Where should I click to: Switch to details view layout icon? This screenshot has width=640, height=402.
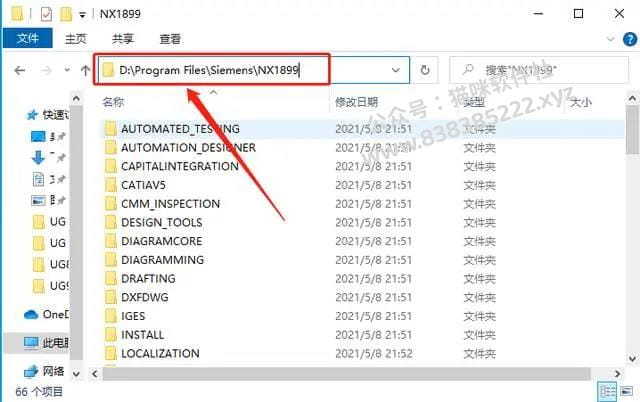pos(607,392)
